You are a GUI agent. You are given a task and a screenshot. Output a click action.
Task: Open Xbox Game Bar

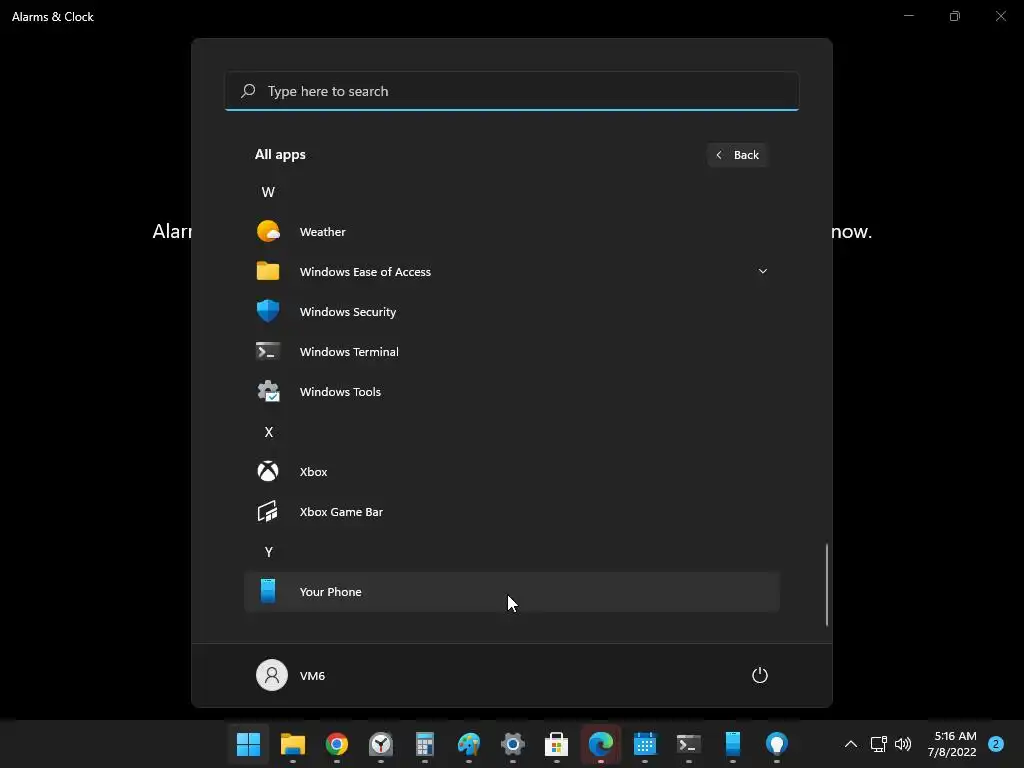[511, 512]
